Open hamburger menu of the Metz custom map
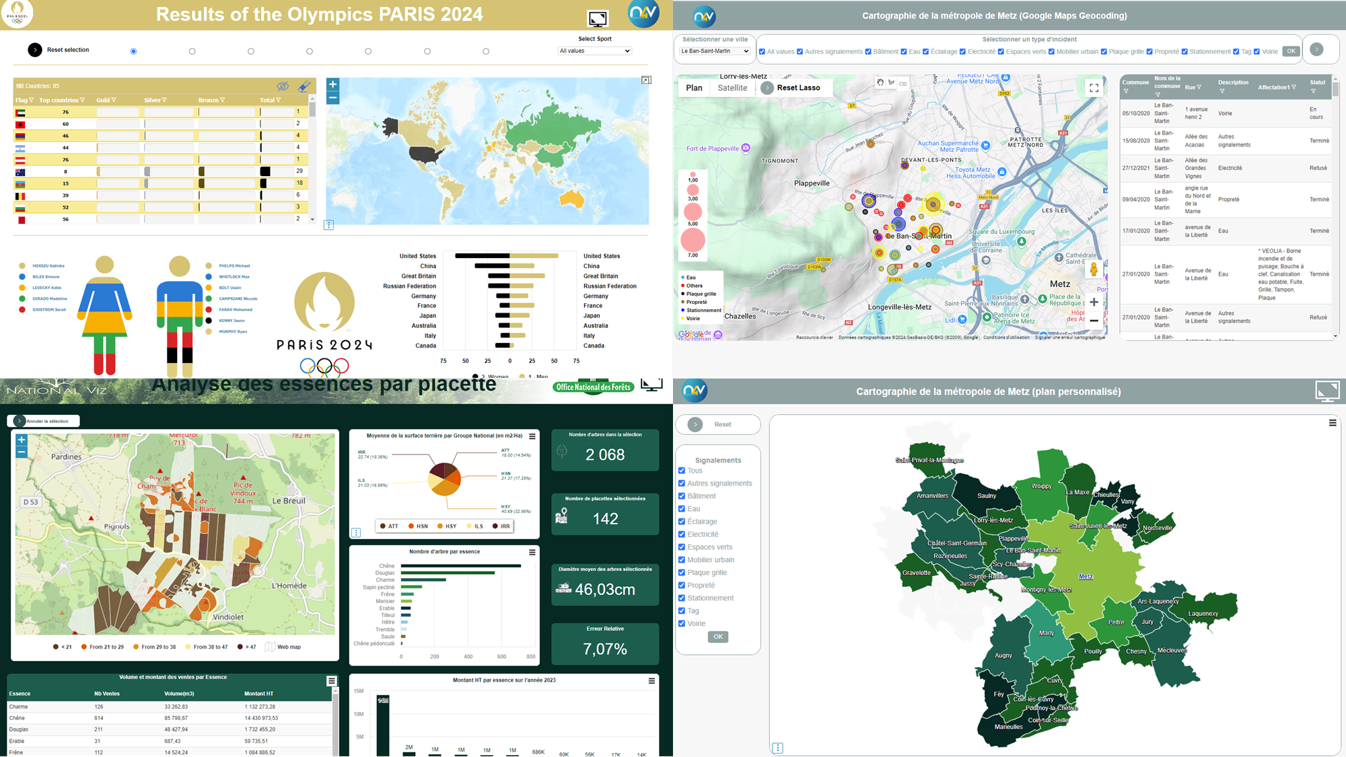 [x=1332, y=423]
